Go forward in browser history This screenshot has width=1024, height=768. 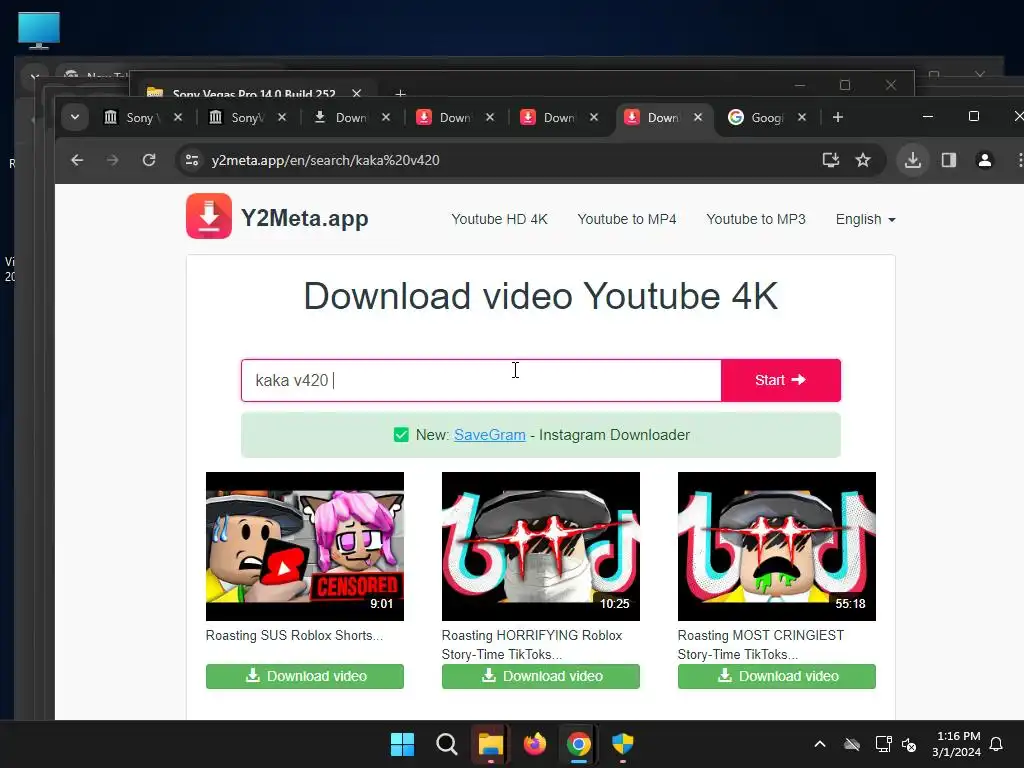(112, 160)
